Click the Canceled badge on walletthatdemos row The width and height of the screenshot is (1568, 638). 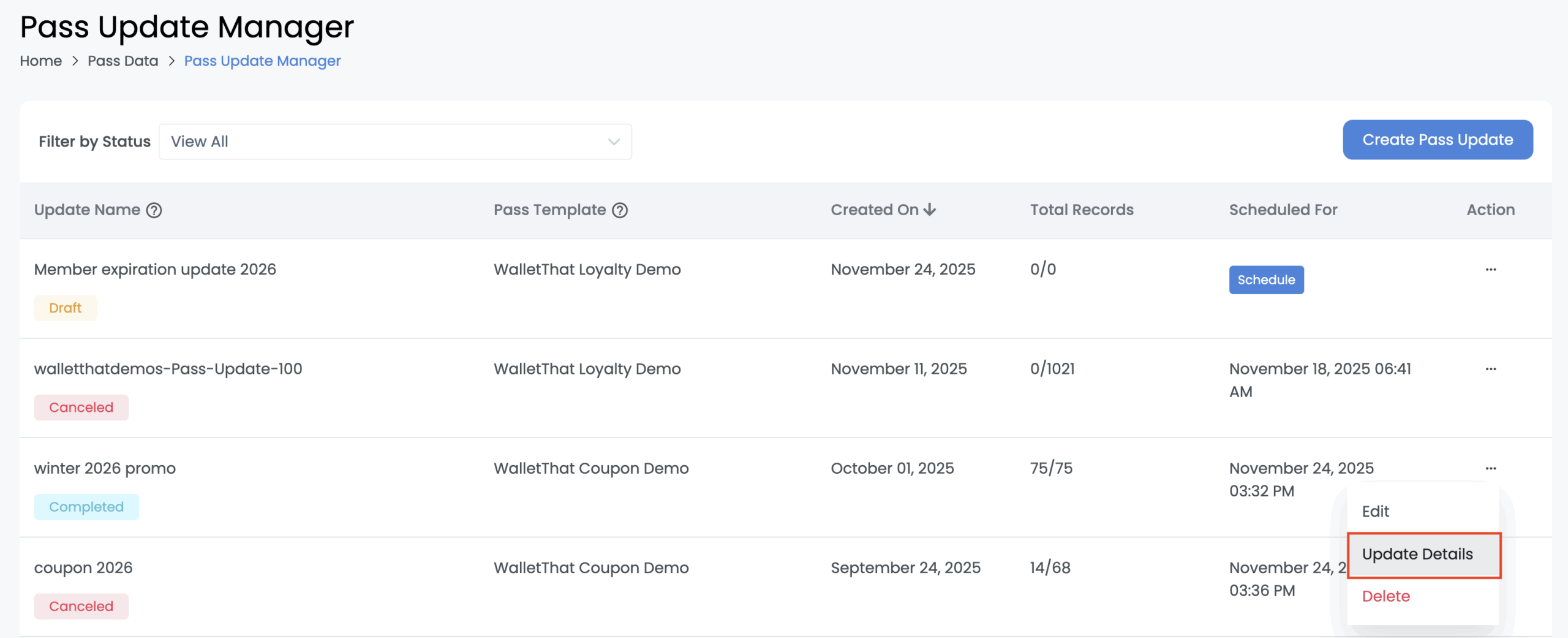pyautogui.click(x=81, y=407)
